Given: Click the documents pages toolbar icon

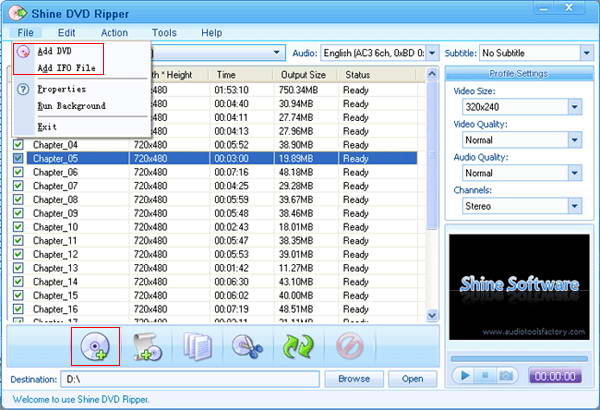Looking at the screenshot, I should click(x=197, y=346).
